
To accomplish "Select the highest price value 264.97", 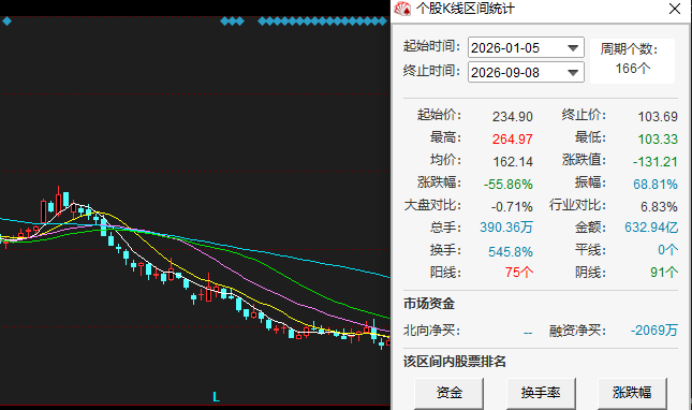I will click(x=512, y=139).
